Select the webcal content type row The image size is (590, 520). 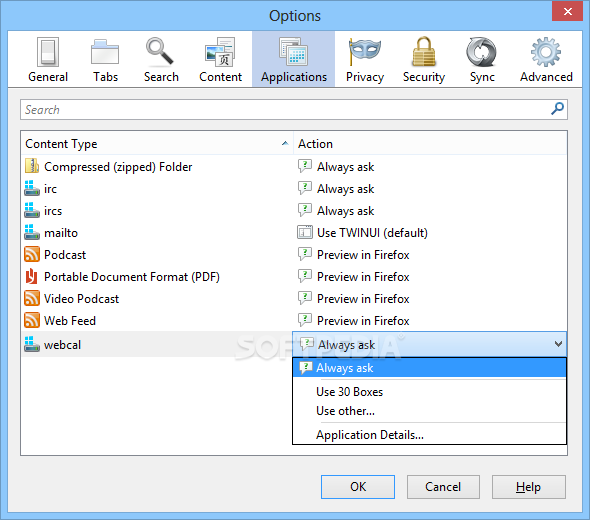[x=157, y=344]
